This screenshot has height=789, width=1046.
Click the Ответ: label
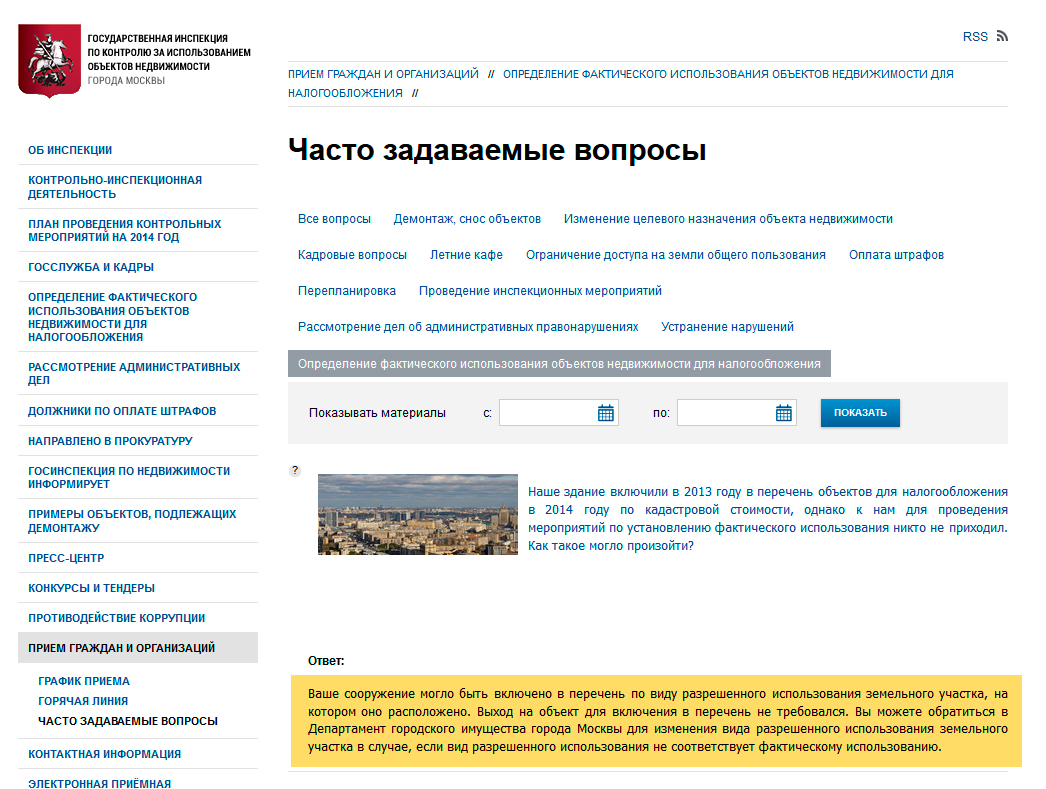pos(326,661)
